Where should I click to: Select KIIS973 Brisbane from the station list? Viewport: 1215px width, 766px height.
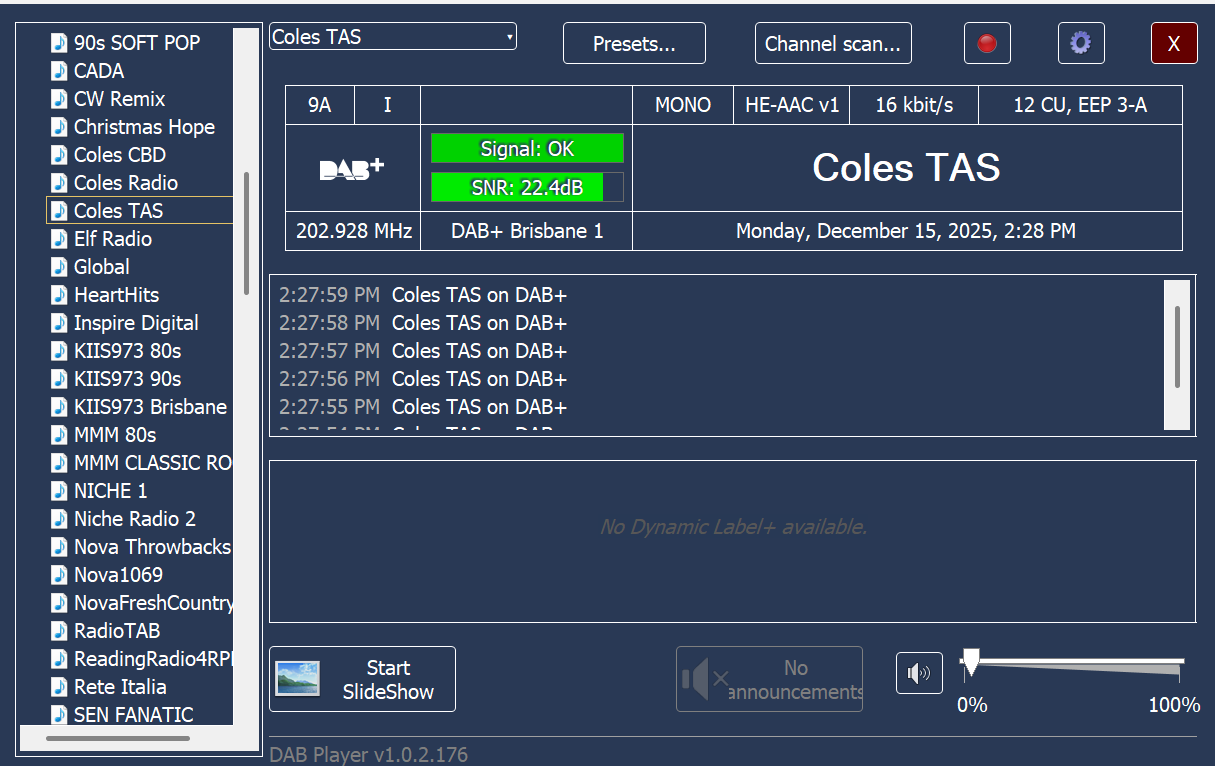pos(150,407)
